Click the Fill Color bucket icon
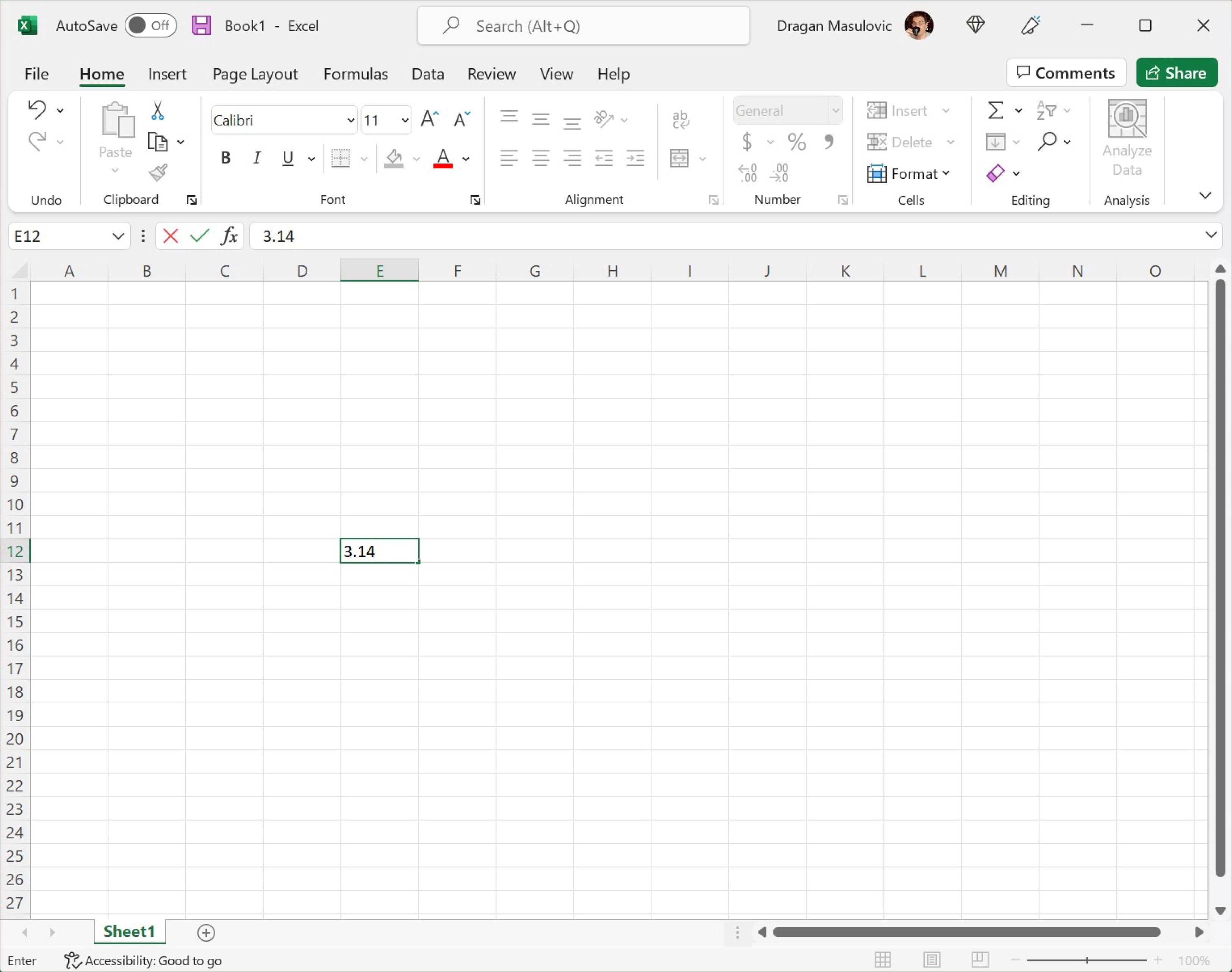This screenshot has height=972, width=1232. [394, 158]
